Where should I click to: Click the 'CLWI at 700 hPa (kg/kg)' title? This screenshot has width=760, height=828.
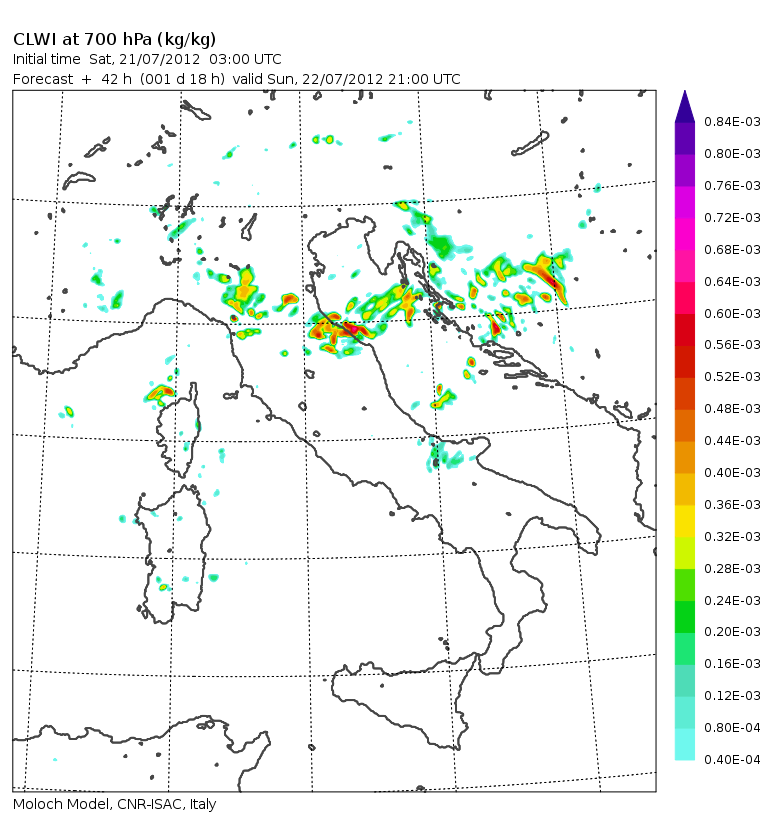pos(114,40)
